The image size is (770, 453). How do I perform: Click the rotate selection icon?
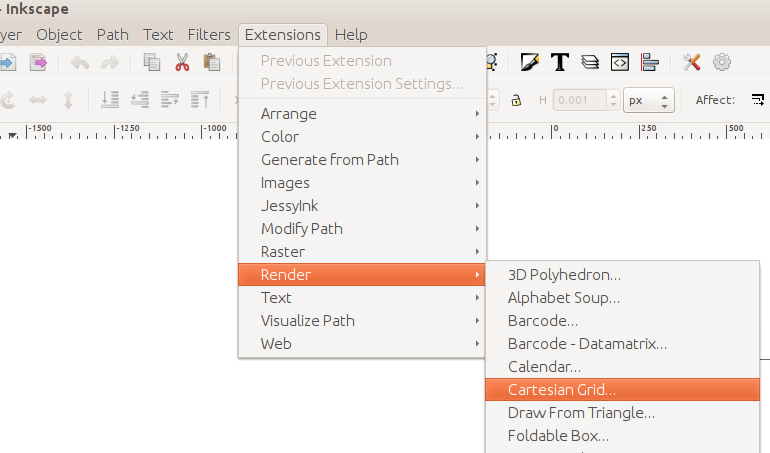pyautogui.click(x=8, y=100)
